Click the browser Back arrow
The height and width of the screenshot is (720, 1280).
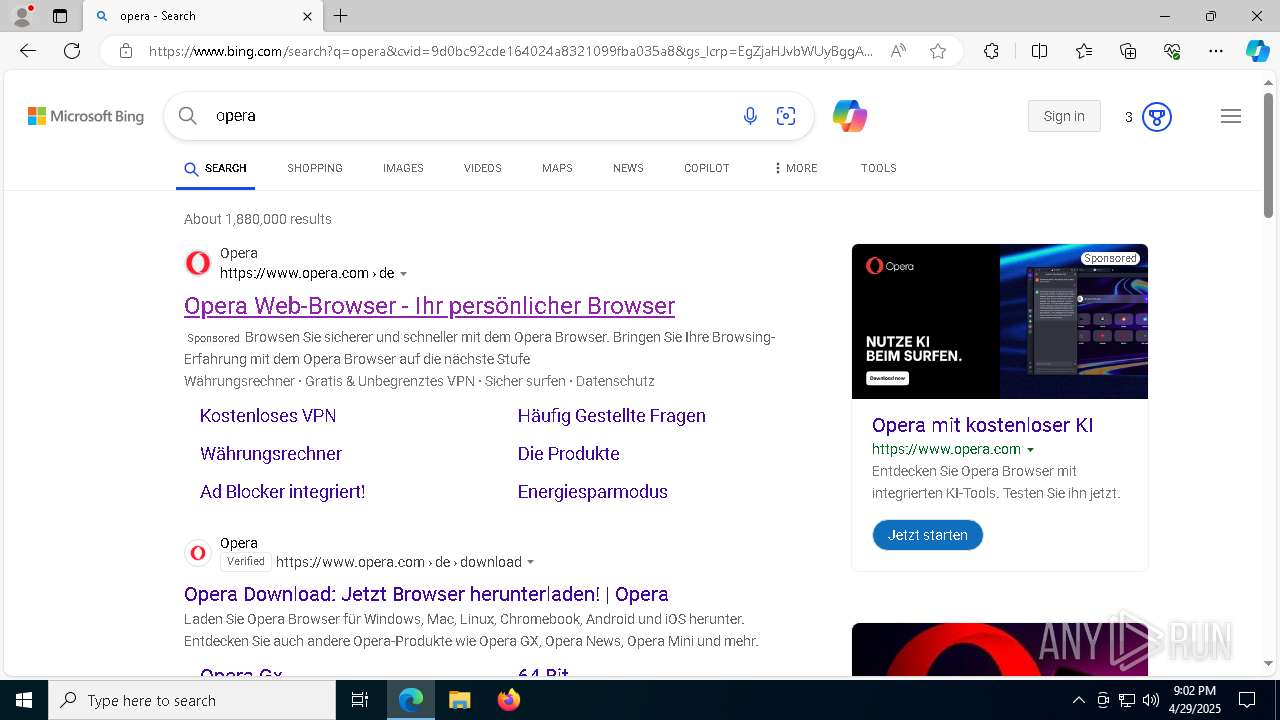point(28,51)
